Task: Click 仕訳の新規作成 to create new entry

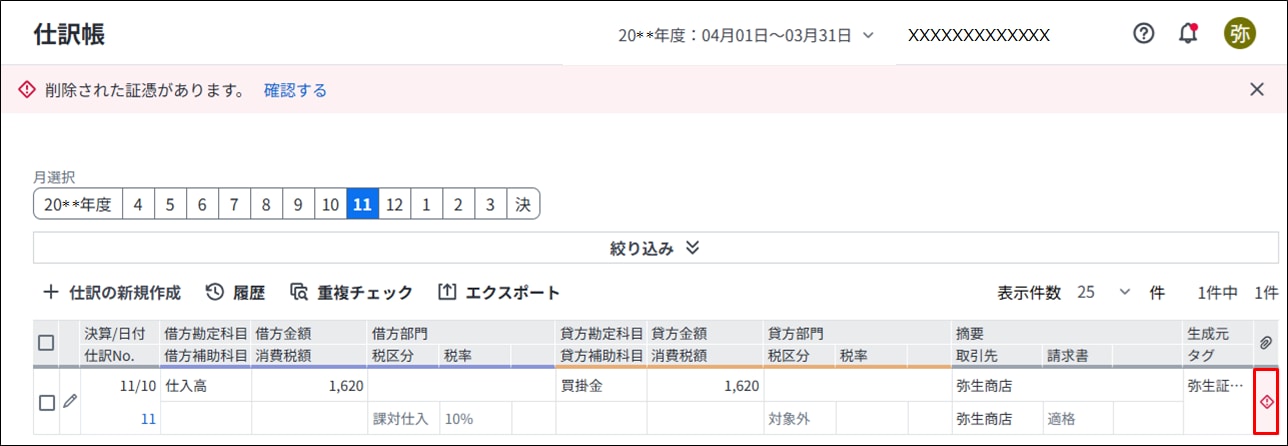Action: (112, 293)
